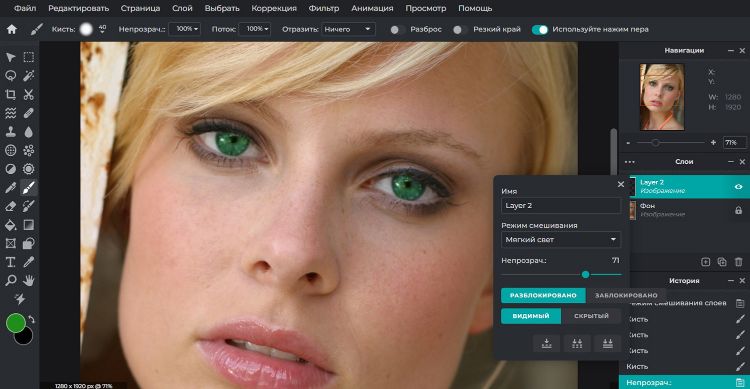Duplicate the selected layer
Viewport: 750px width, 389px height.
(722, 262)
